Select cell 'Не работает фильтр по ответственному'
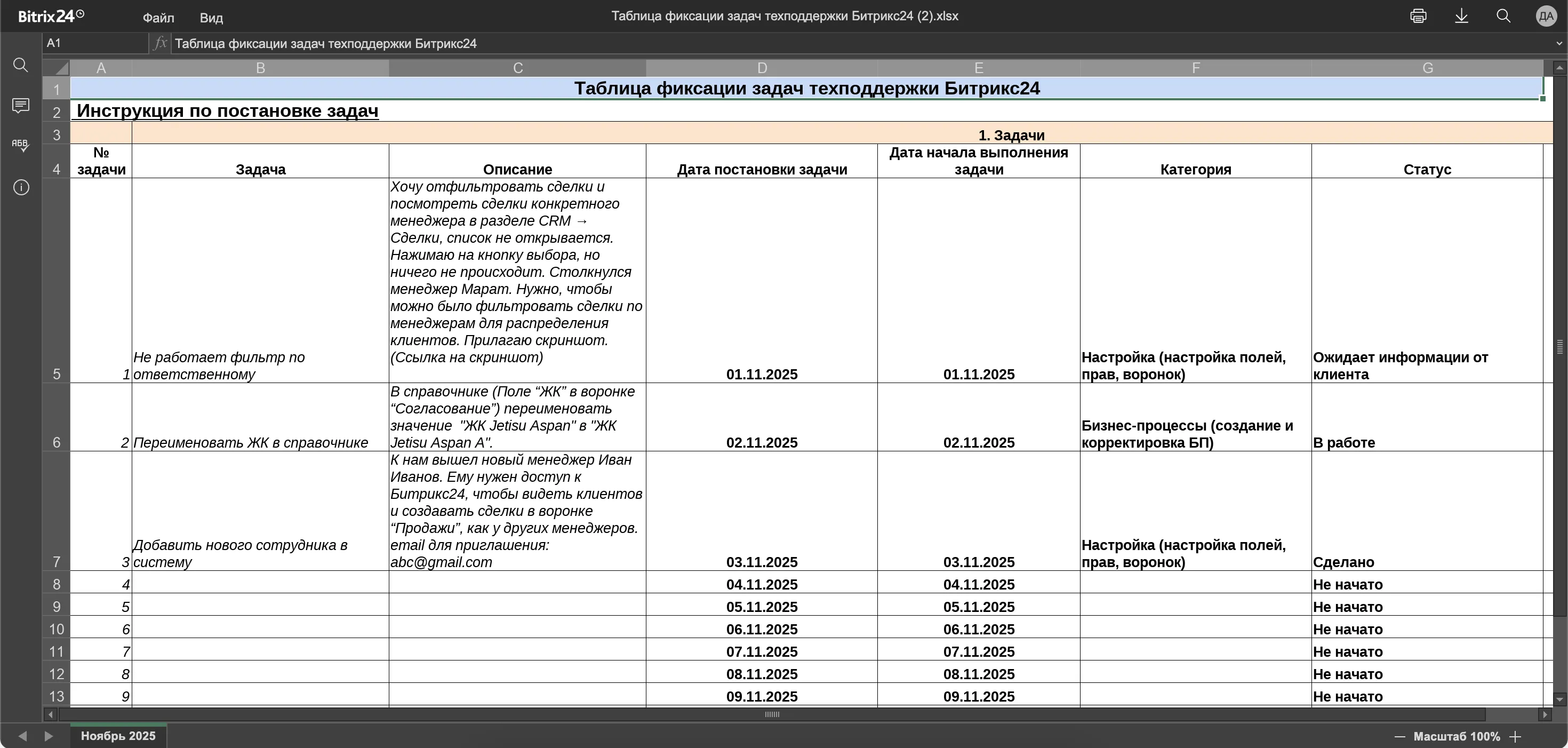 click(260, 281)
